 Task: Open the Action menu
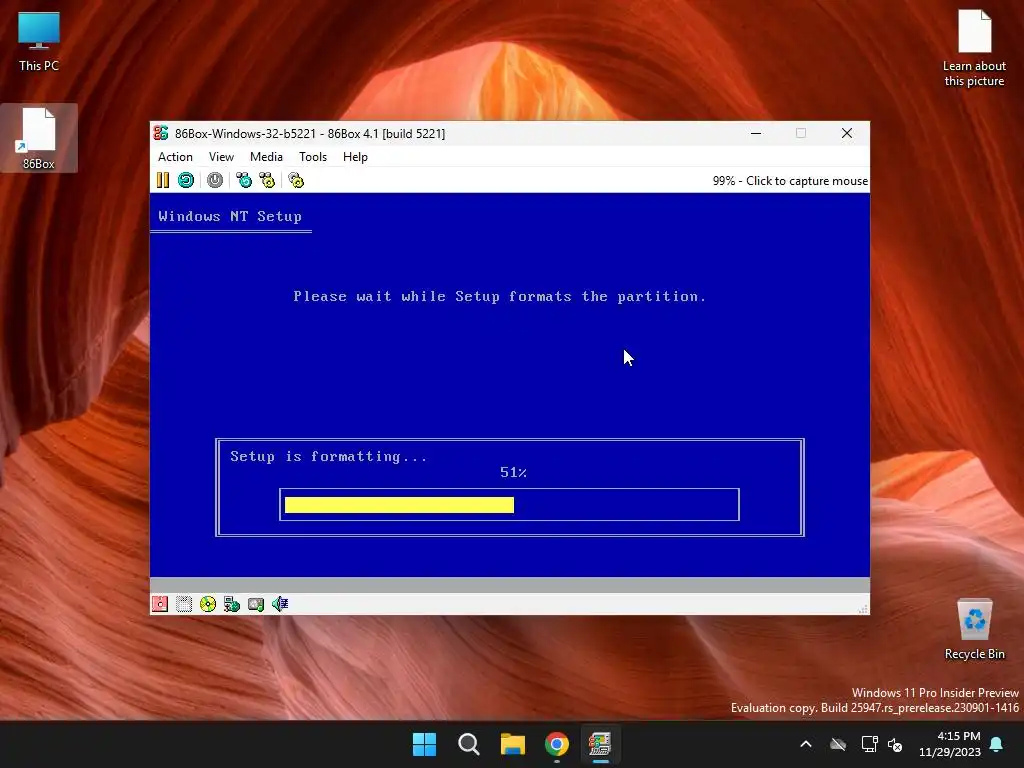pyautogui.click(x=175, y=157)
